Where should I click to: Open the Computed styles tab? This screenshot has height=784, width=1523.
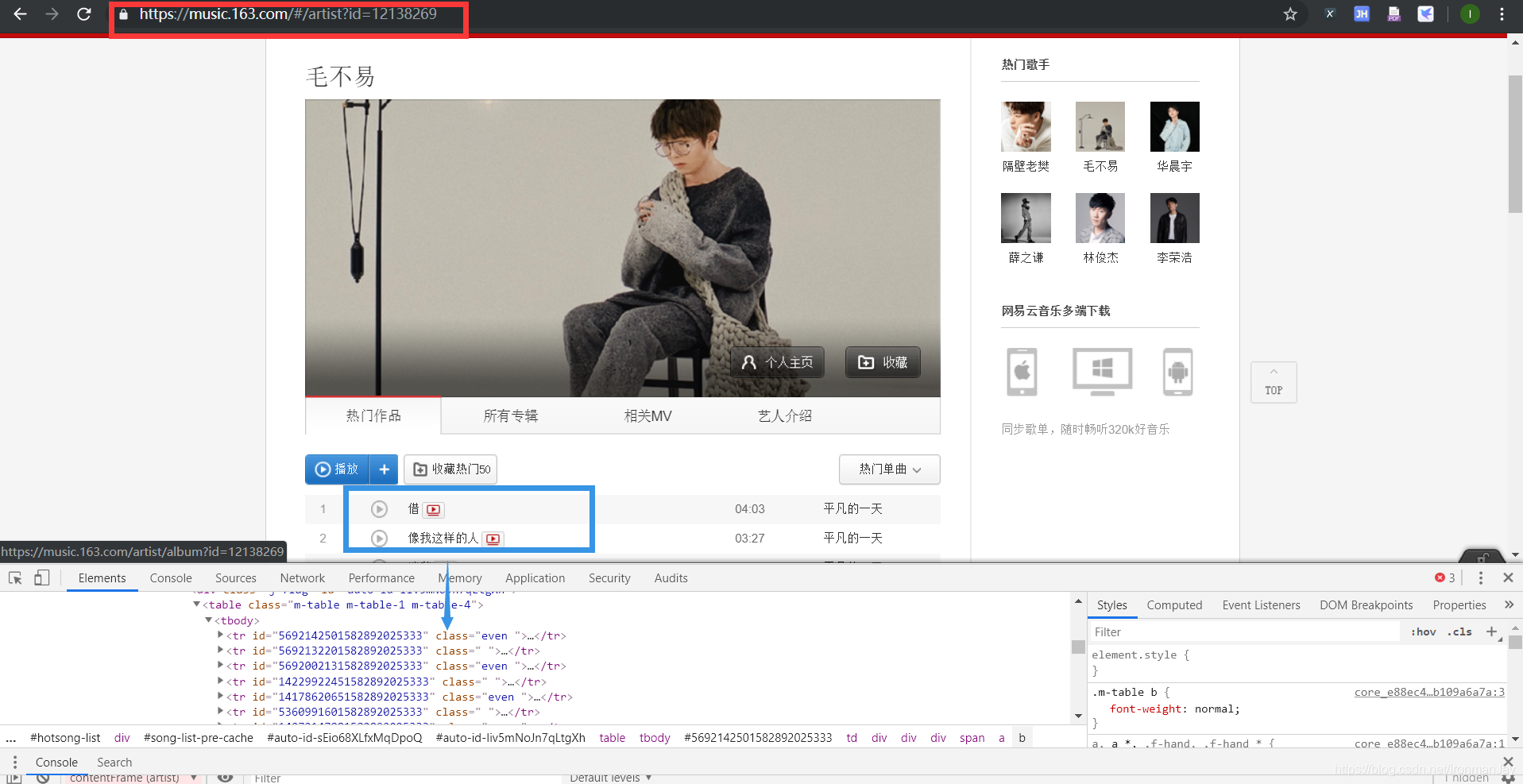[1174, 605]
